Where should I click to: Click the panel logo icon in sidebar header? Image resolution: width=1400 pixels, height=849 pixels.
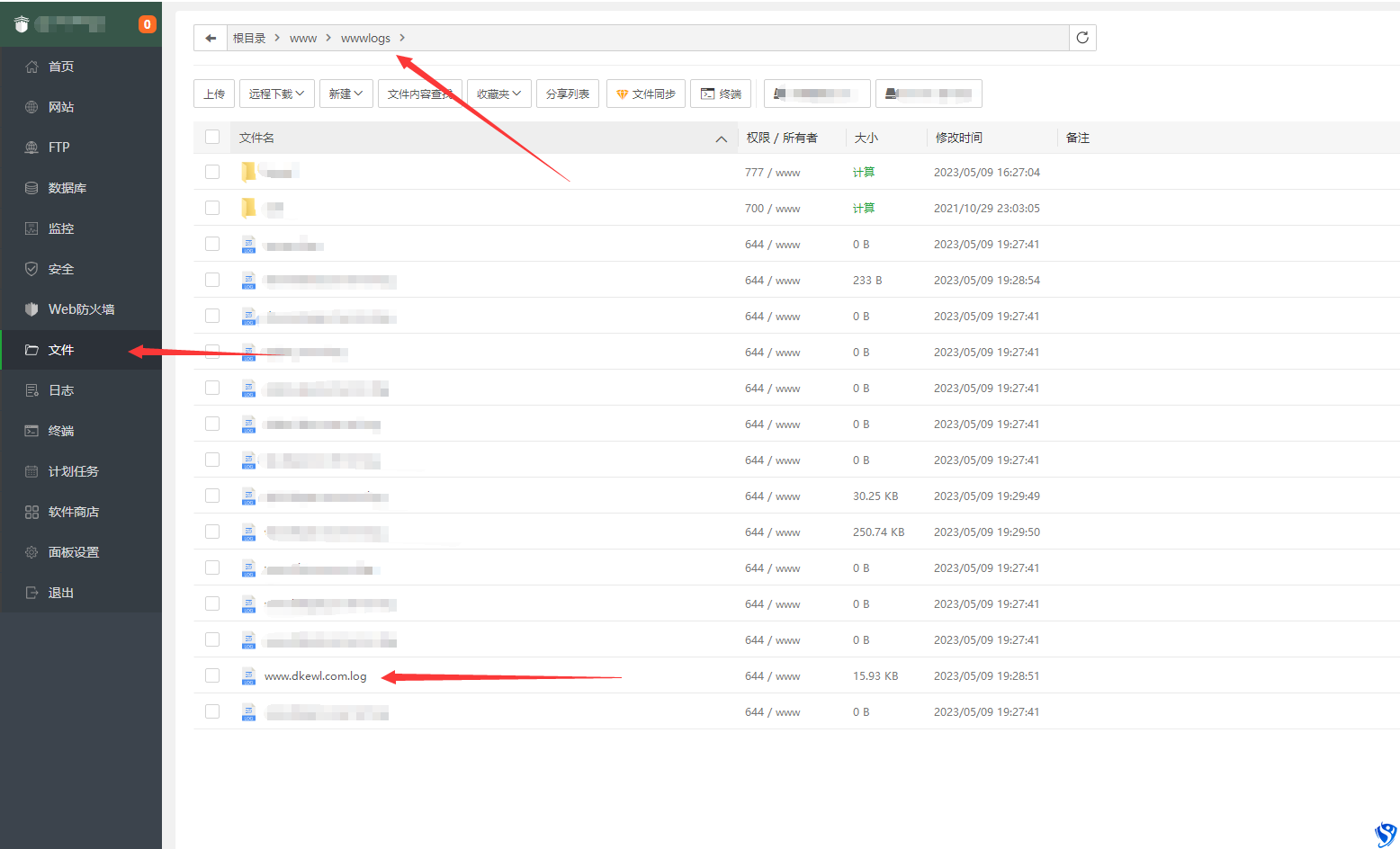[22, 24]
